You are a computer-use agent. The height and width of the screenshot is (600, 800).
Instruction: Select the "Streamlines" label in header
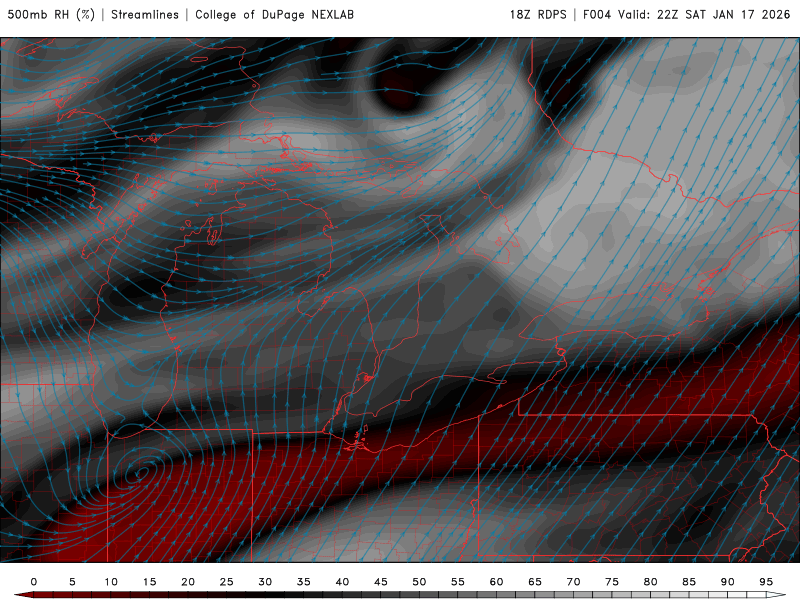coord(145,15)
